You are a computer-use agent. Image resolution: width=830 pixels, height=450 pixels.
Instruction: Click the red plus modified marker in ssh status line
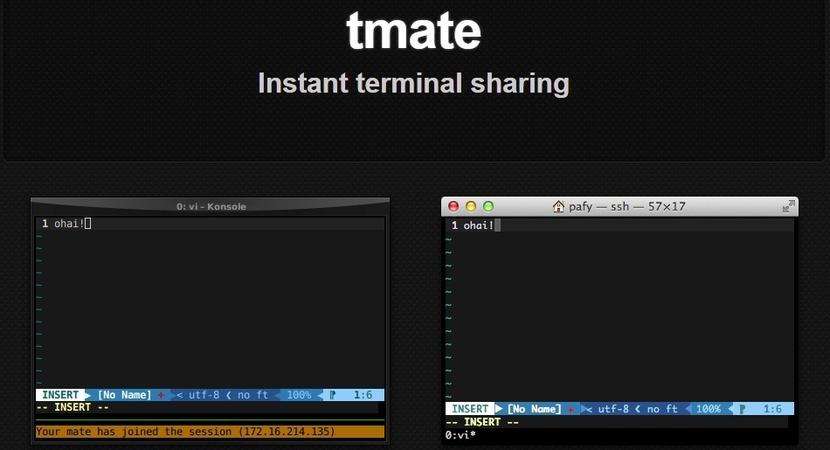(571, 409)
